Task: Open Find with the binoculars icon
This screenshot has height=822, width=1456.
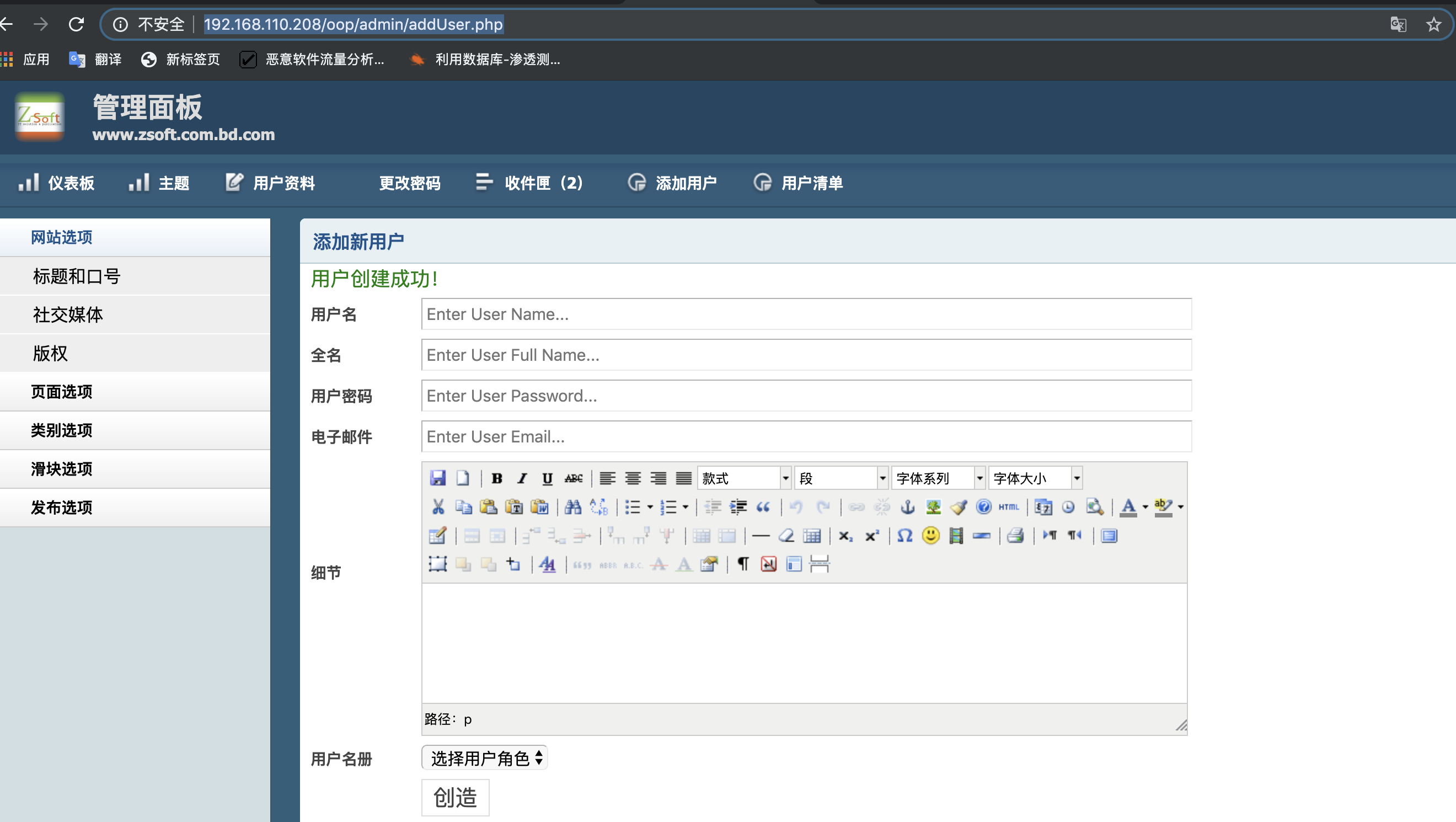Action: (572, 507)
